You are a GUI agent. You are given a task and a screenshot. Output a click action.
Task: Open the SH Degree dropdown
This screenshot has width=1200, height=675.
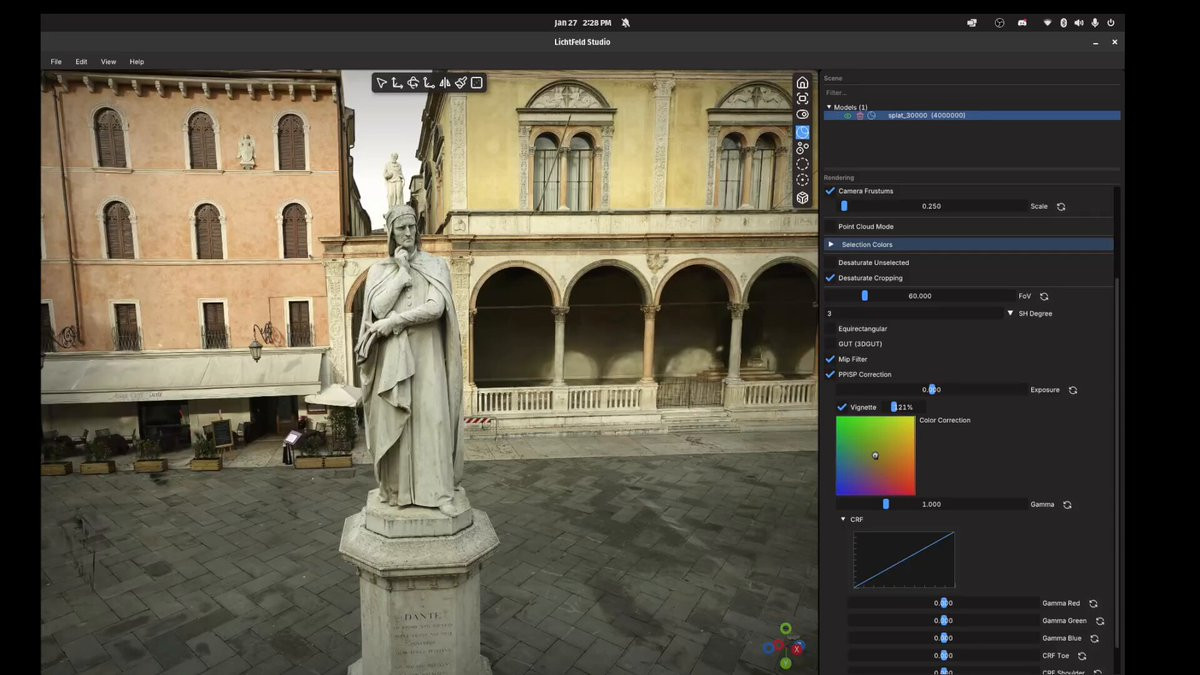(x=1009, y=314)
